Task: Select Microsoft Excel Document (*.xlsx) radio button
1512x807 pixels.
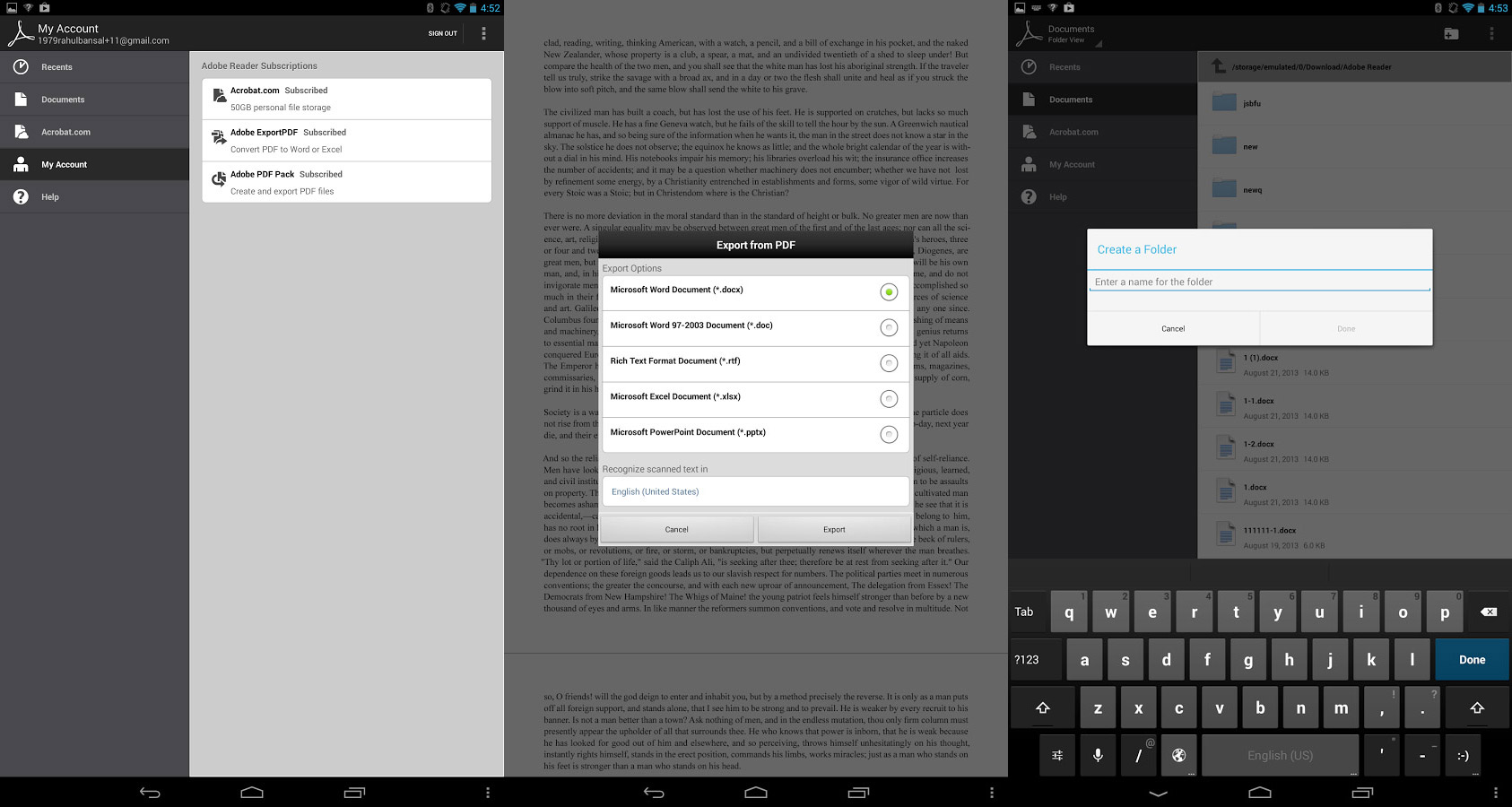Action: pos(888,399)
